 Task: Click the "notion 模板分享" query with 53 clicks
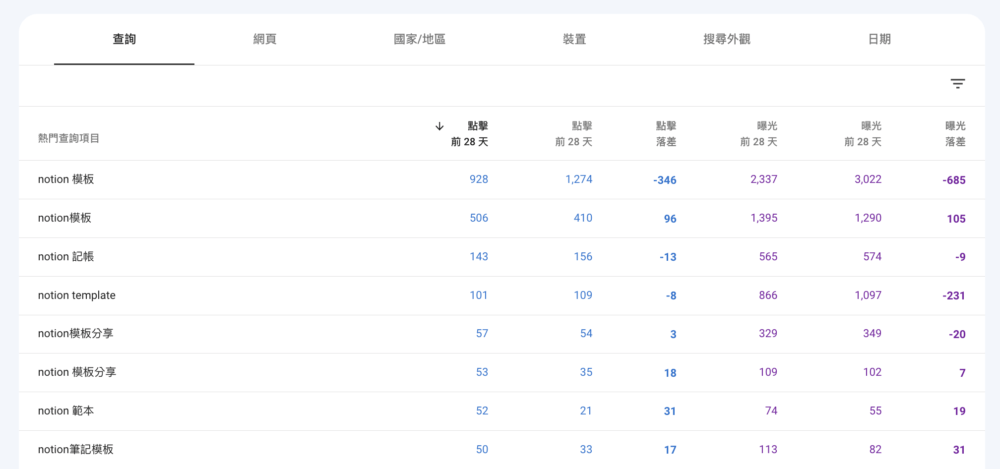click(77, 372)
